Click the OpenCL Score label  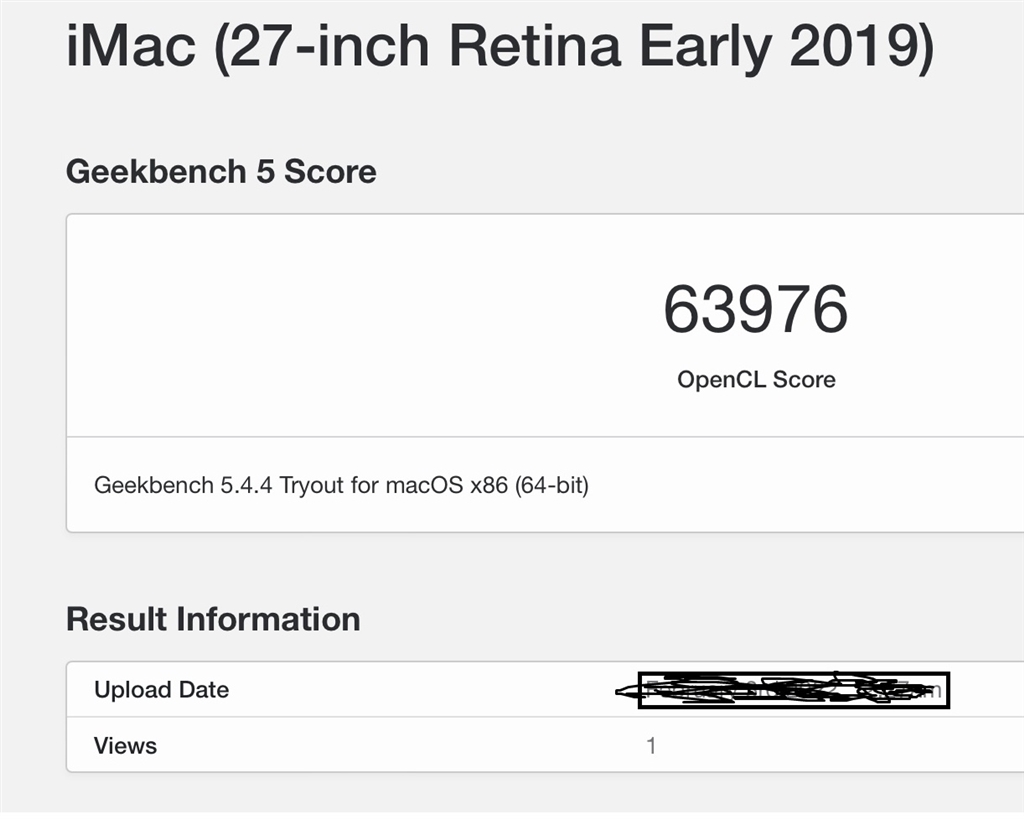756,379
